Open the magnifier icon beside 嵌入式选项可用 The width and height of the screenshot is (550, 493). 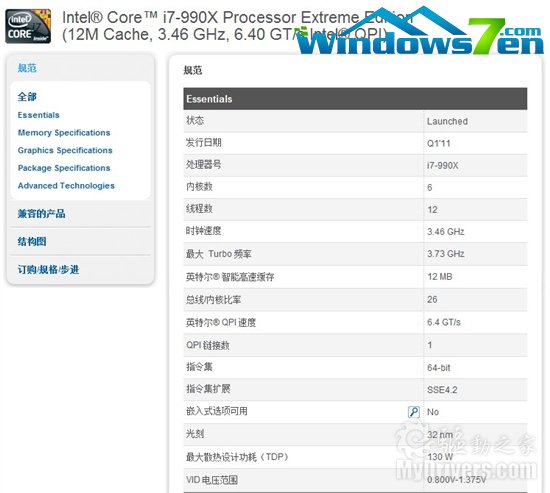pos(414,412)
